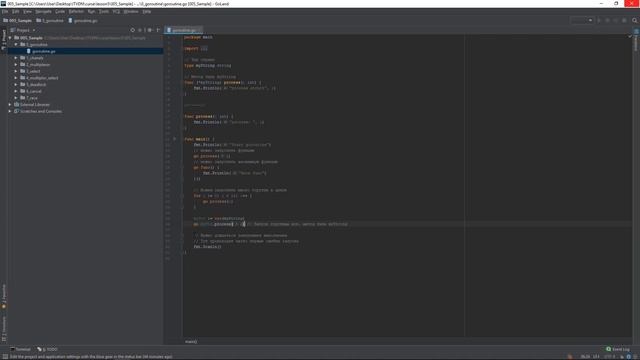Open the Terminal tool window

click(x=20, y=349)
